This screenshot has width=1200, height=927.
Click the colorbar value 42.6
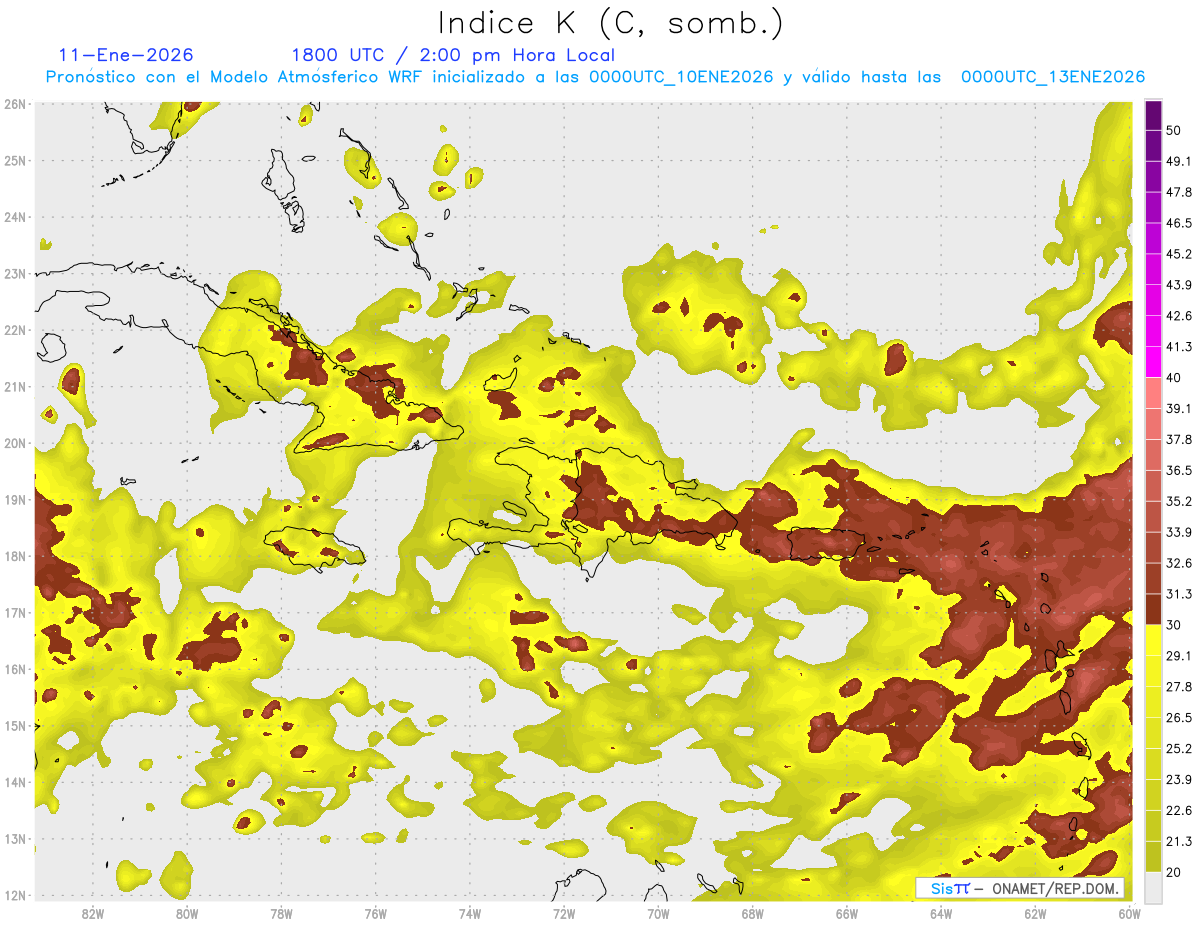pos(1179,316)
